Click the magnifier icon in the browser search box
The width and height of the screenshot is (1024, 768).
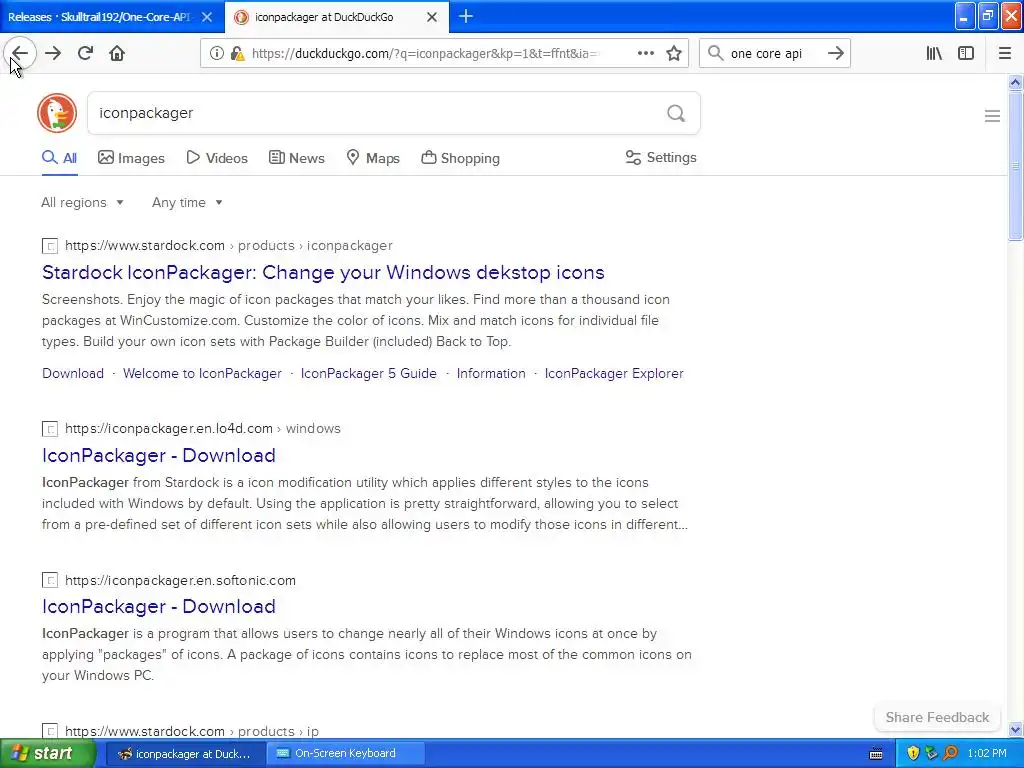coord(716,54)
